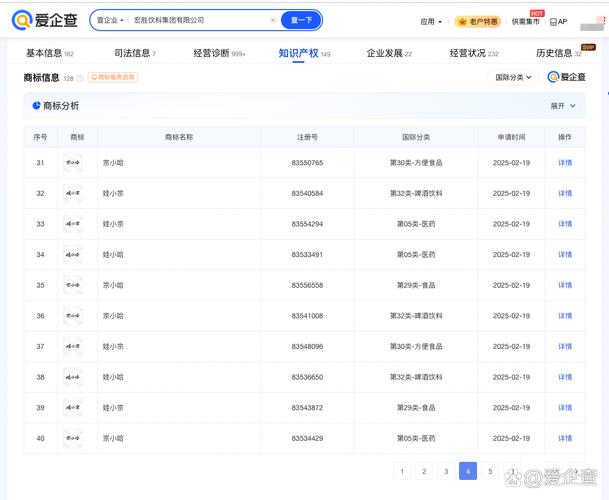Image resolution: width=609 pixels, height=500 pixels.
Task: Click trademark thumbnail for row 32
Action: click(x=73, y=193)
